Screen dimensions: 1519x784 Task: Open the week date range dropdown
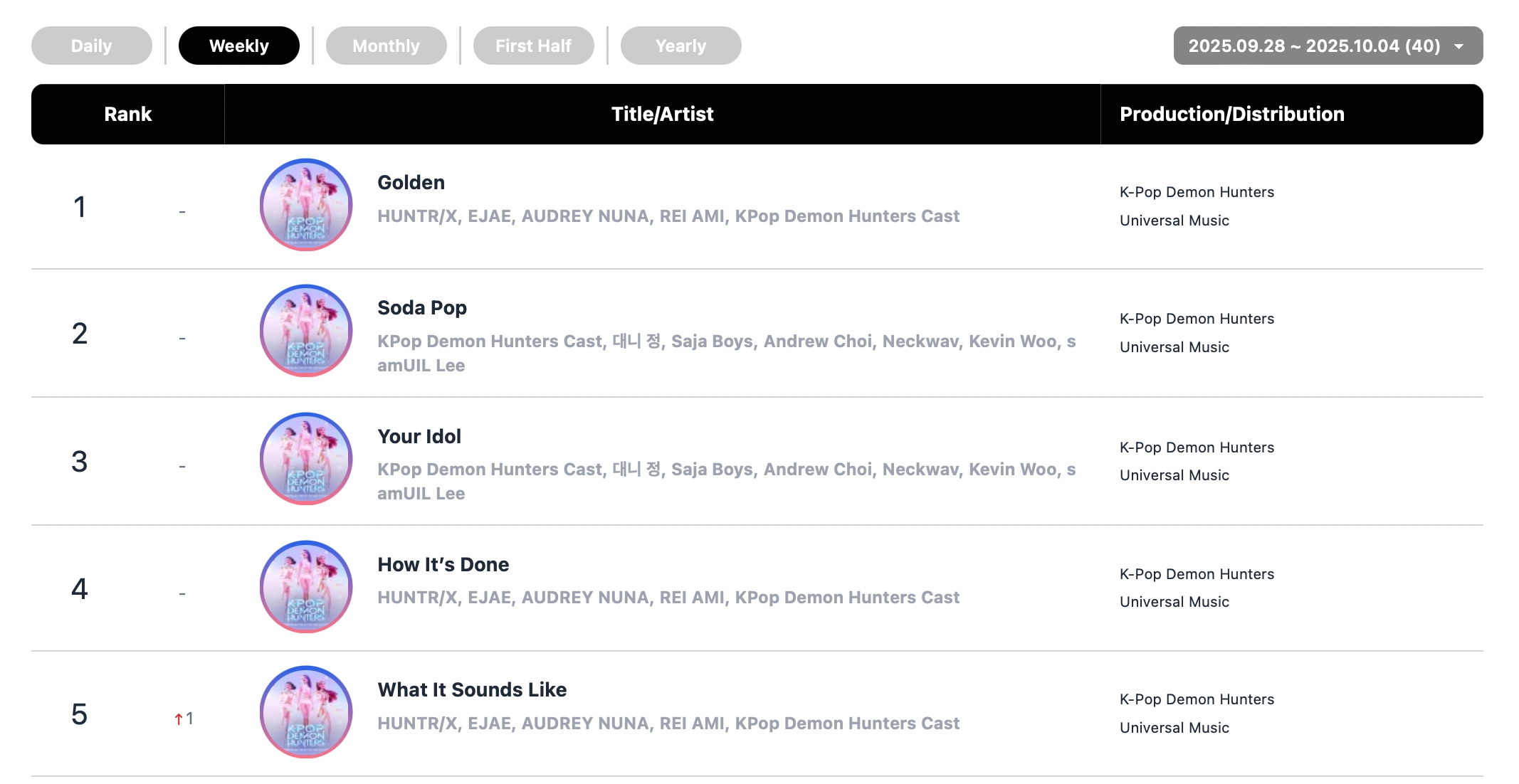point(1313,46)
